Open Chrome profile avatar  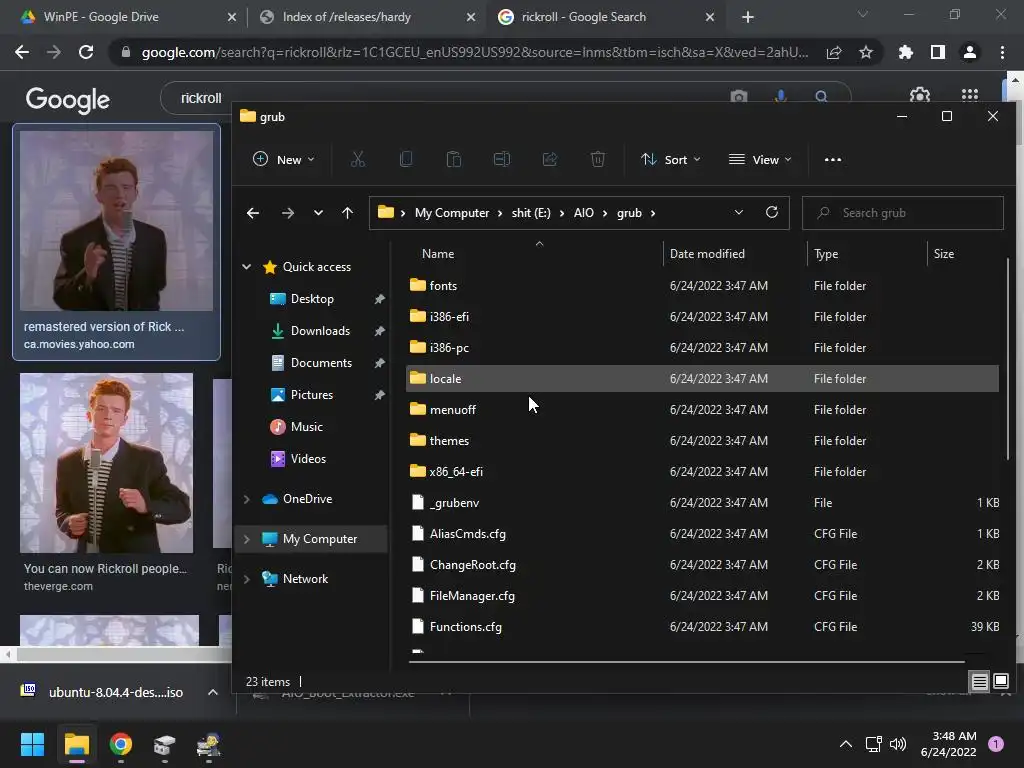pyautogui.click(x=970, y=52)
